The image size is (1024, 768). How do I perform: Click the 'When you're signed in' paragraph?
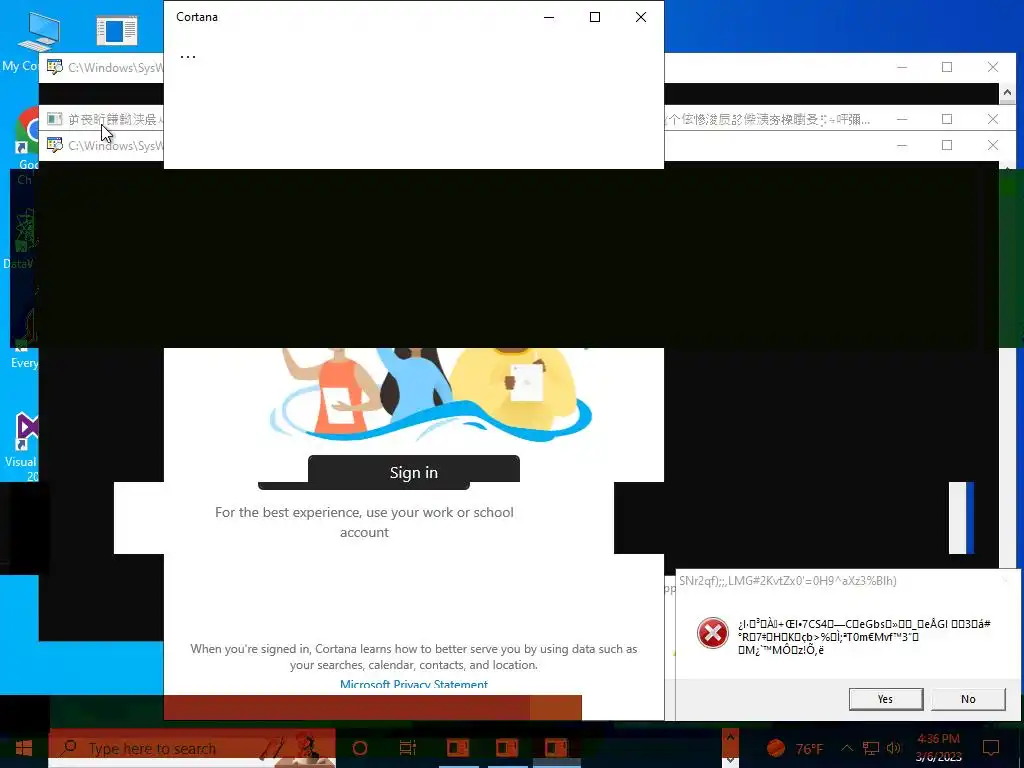coord(413,656)
